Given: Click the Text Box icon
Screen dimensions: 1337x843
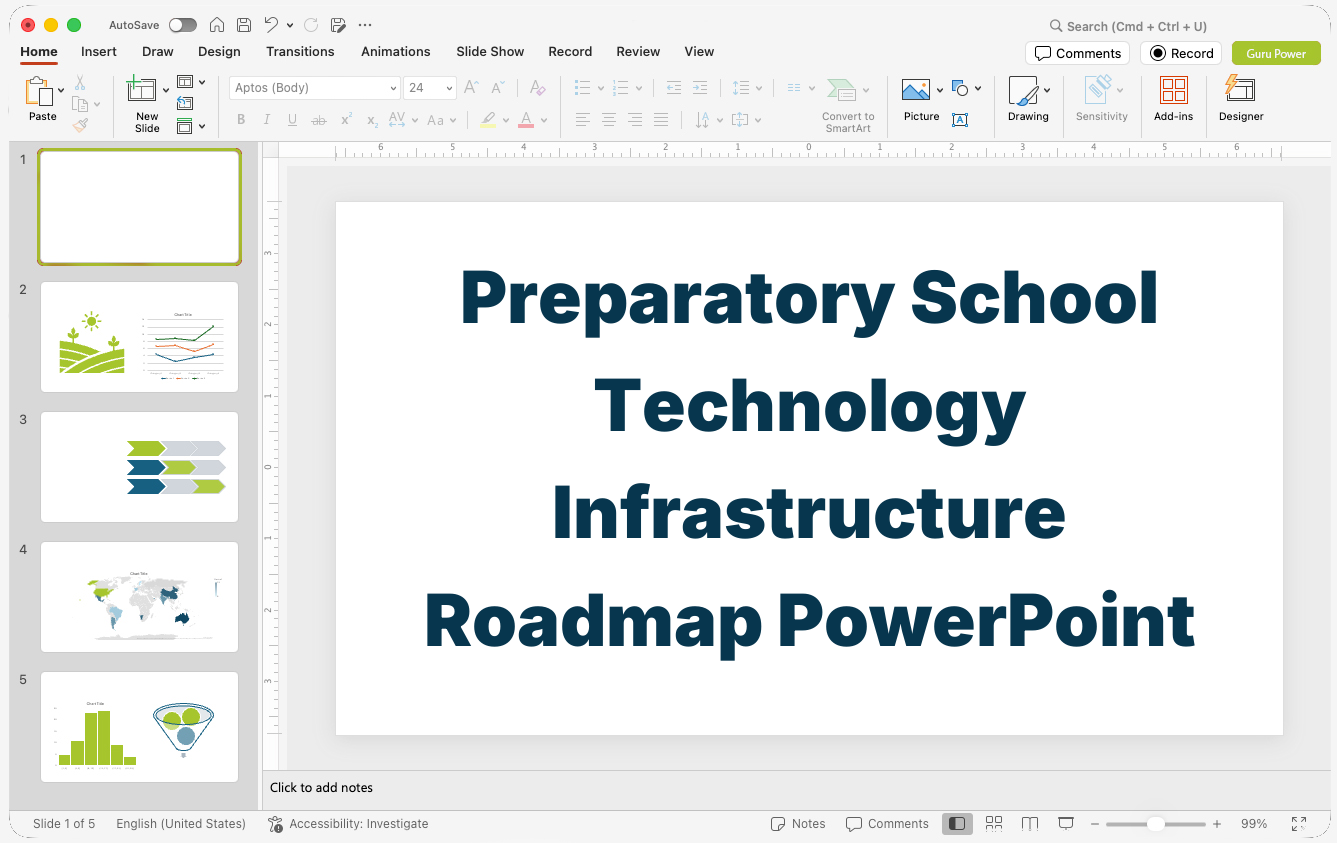Looking at the screenshot, I should coord(960,120).
